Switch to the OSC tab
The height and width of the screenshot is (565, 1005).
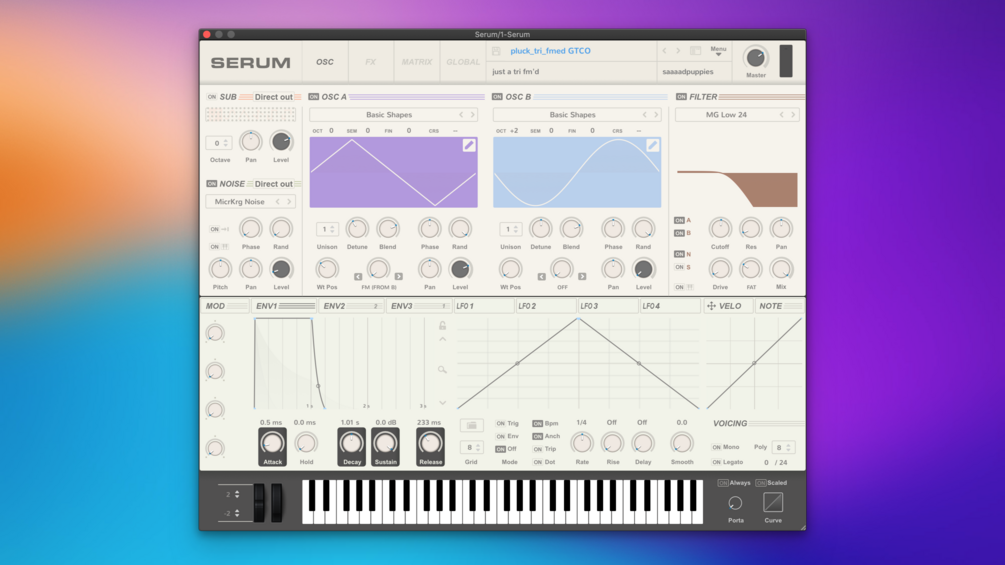pyautogui.click(x=325, y=62)
